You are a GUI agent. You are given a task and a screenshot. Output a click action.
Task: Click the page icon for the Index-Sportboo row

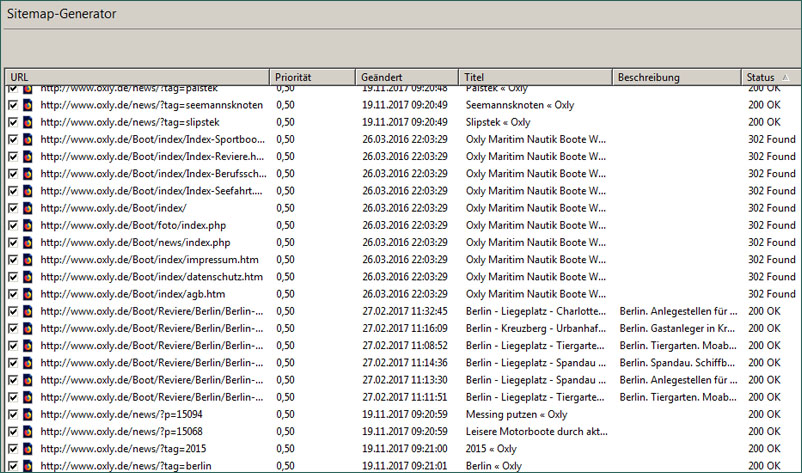tap(28, 139)
